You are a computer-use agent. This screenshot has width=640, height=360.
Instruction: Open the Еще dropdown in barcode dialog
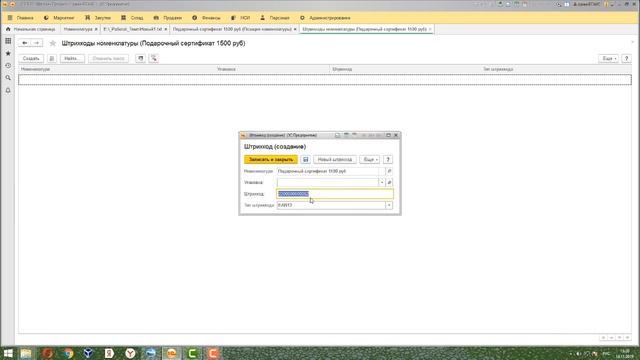370,160
